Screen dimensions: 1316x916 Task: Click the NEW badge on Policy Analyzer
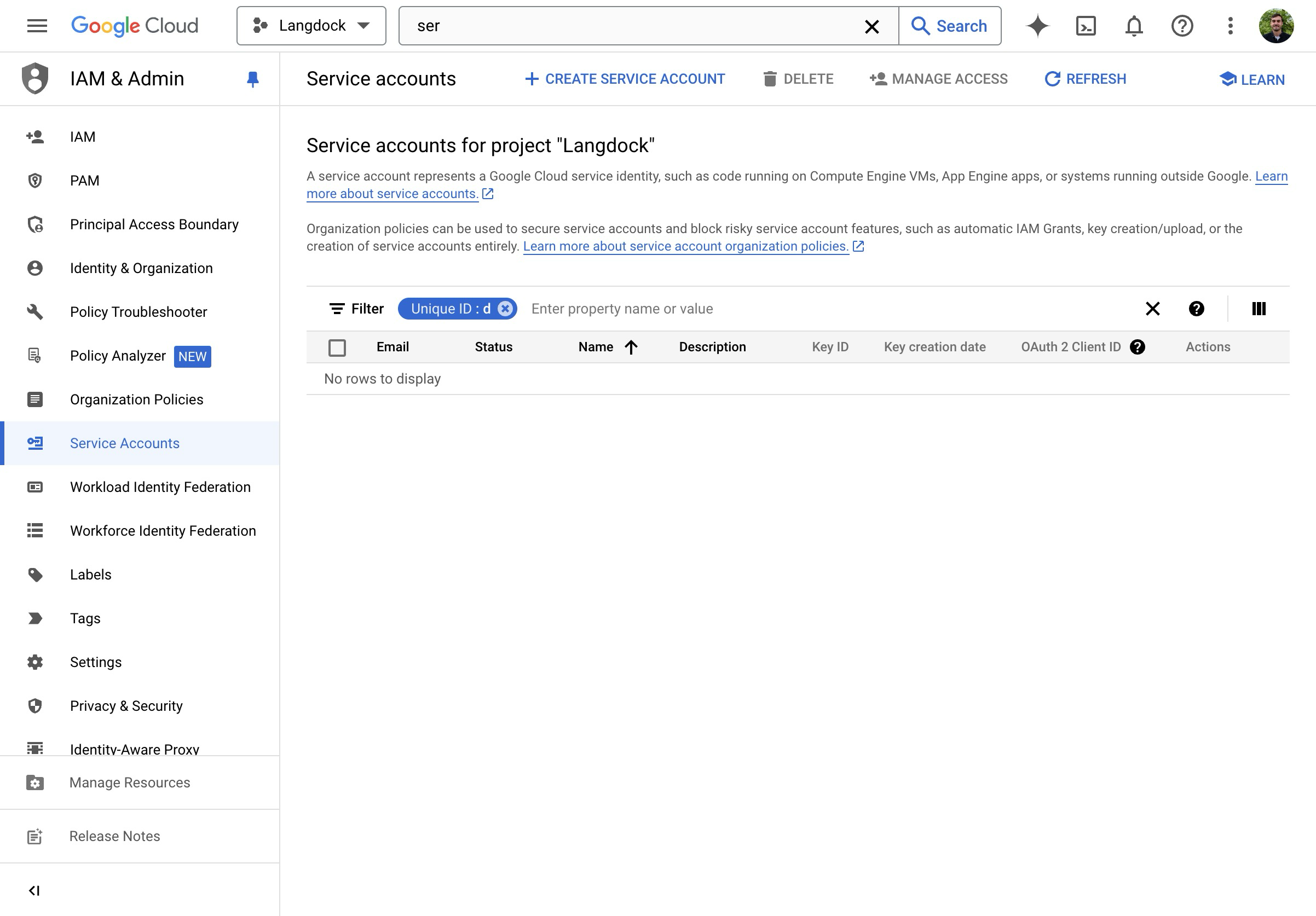192,356
